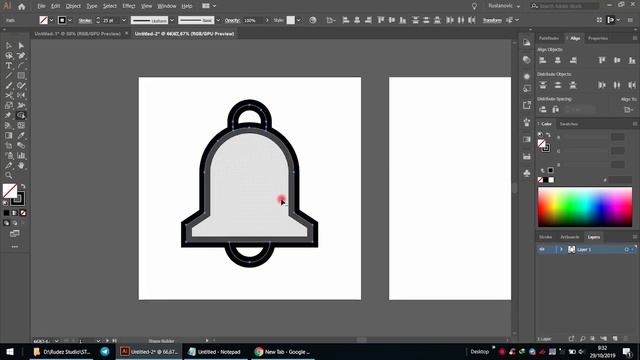This screenshot has width=640, height=360.
Task: Select the Paintbrush tool
Action: [9, 86]
